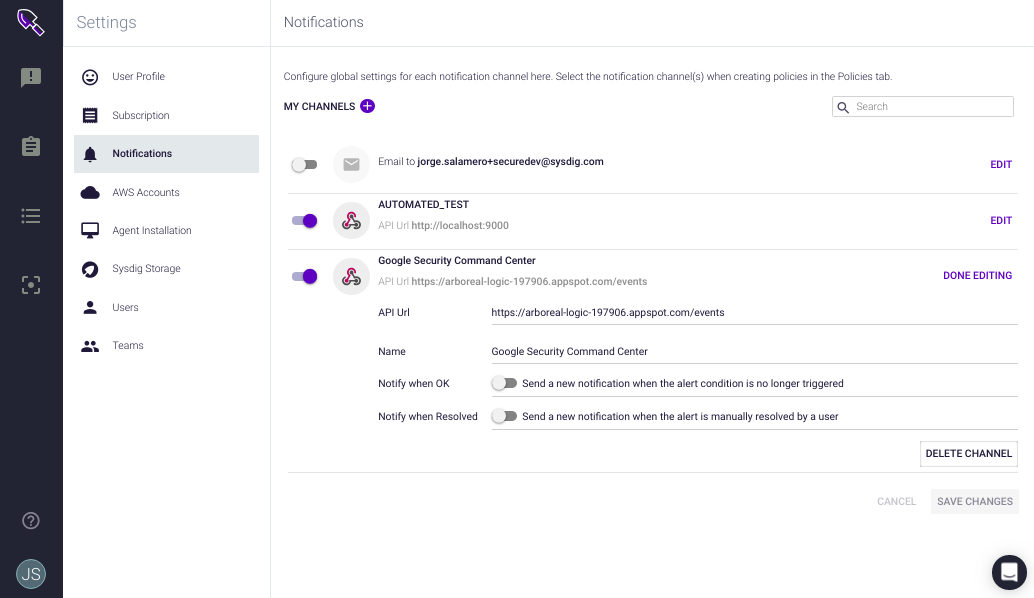Collapse Google channel via Done Editing
This screenshot has height=598, width=1034.
click(x=977, y=276)
